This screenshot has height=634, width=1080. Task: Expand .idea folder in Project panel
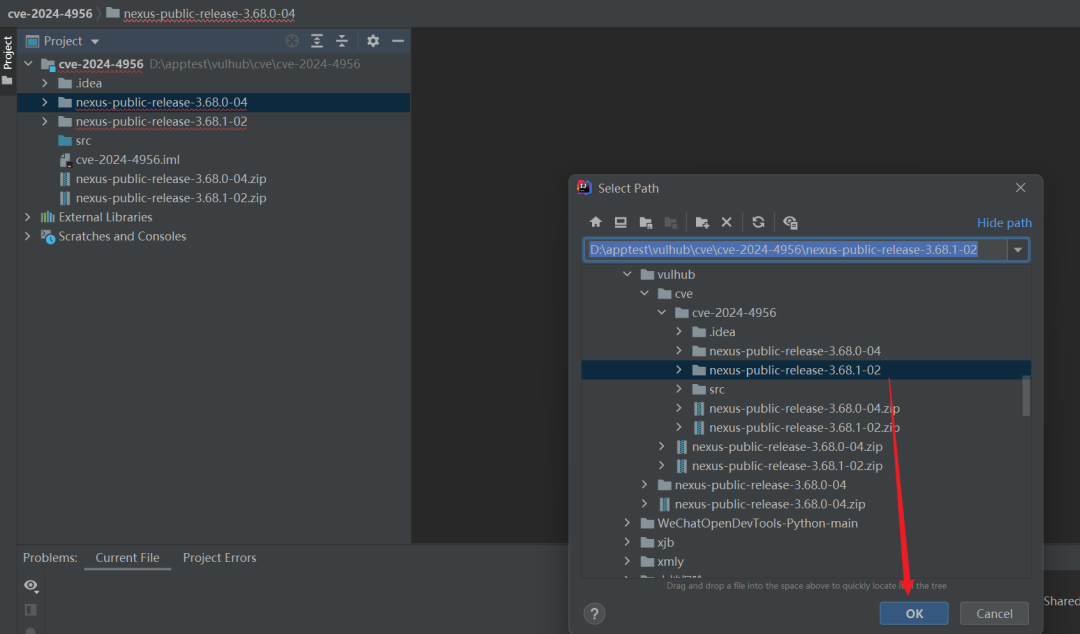tap(45, 83)
